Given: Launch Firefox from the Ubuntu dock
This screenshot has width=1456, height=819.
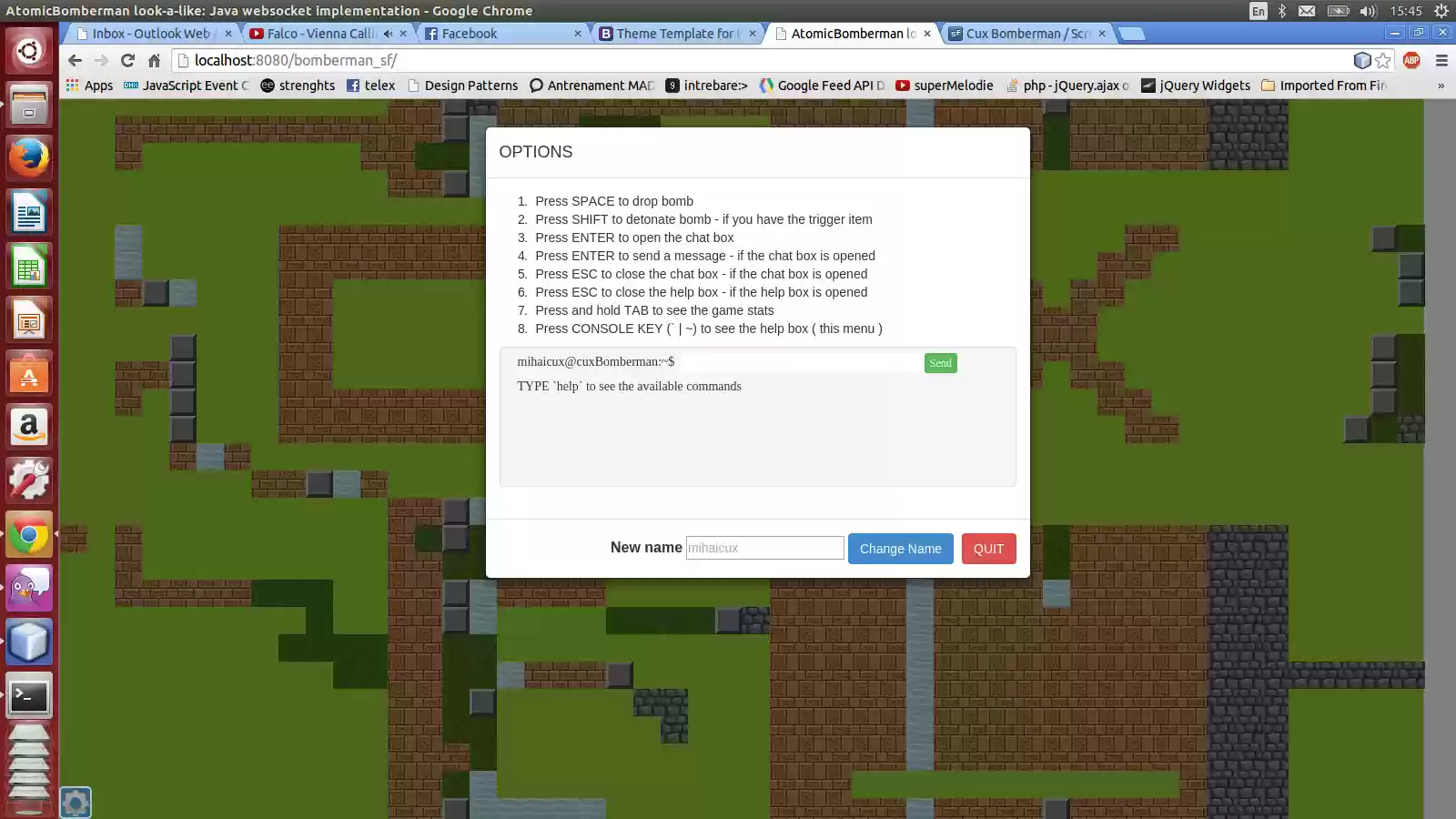Looking at the screenshot, I should [29, 157].
